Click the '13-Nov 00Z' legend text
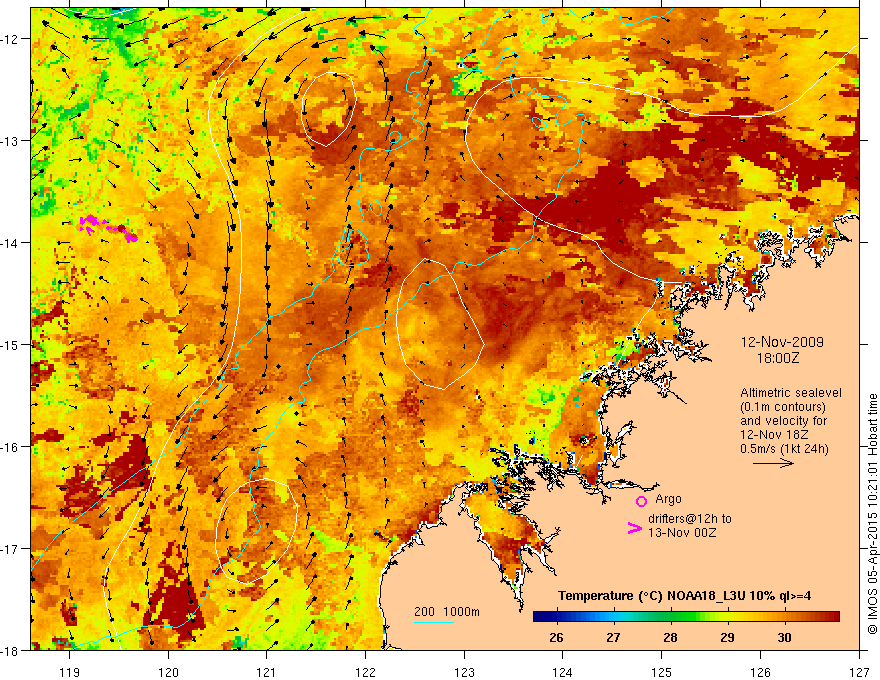The height and width of the screenshot is (680, 880). pyautogui.click(x=682, y=532)
